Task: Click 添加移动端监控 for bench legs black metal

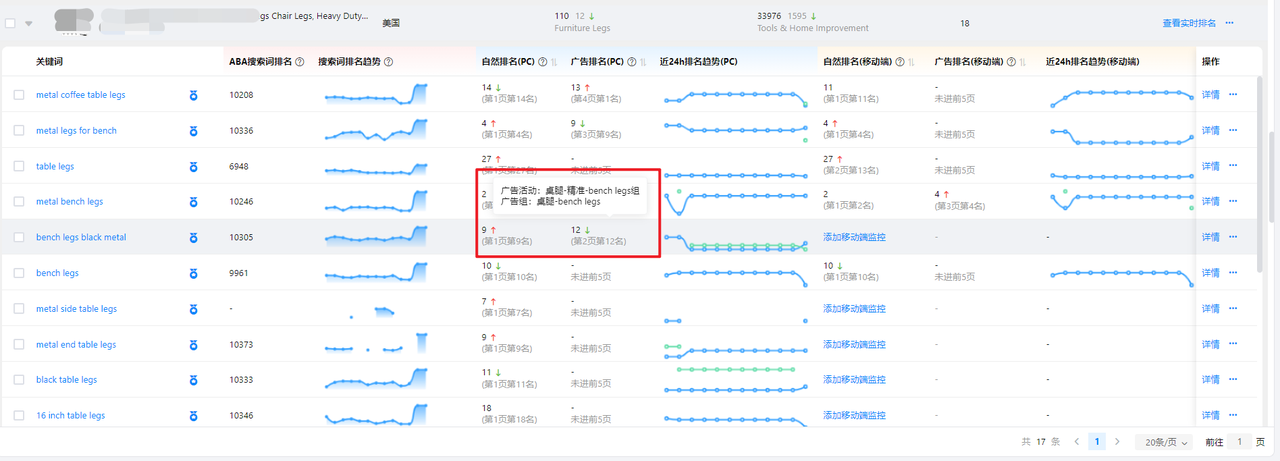Action: tap(854, 237)
